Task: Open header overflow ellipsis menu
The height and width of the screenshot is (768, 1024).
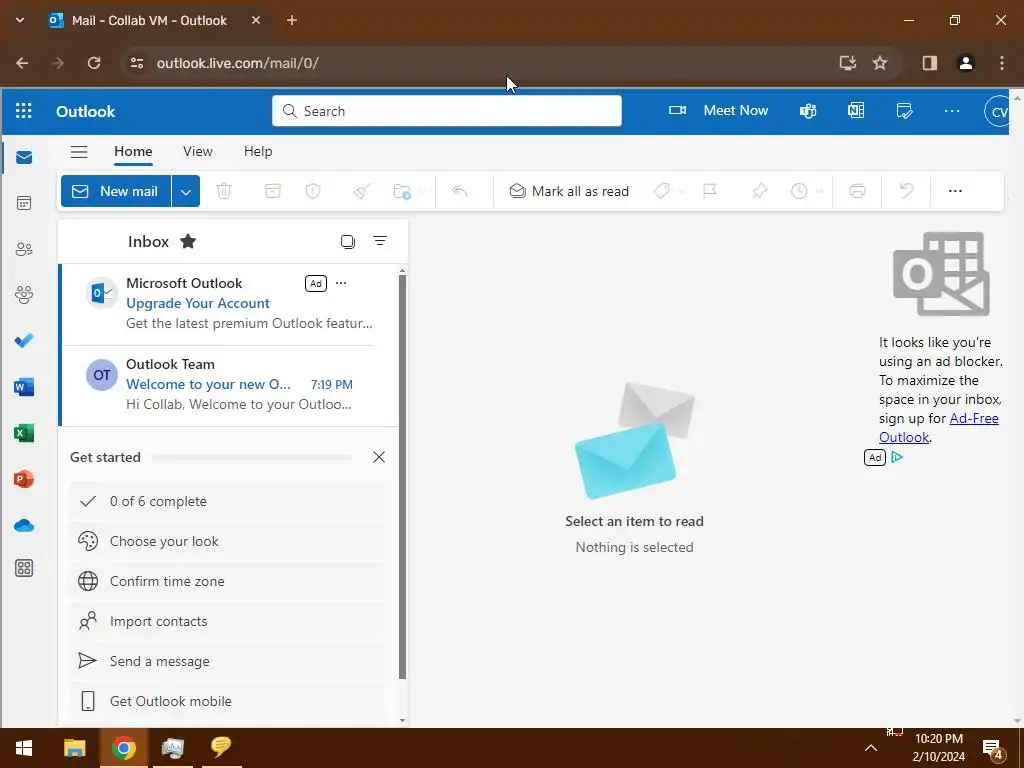Action: click(952, 111)
